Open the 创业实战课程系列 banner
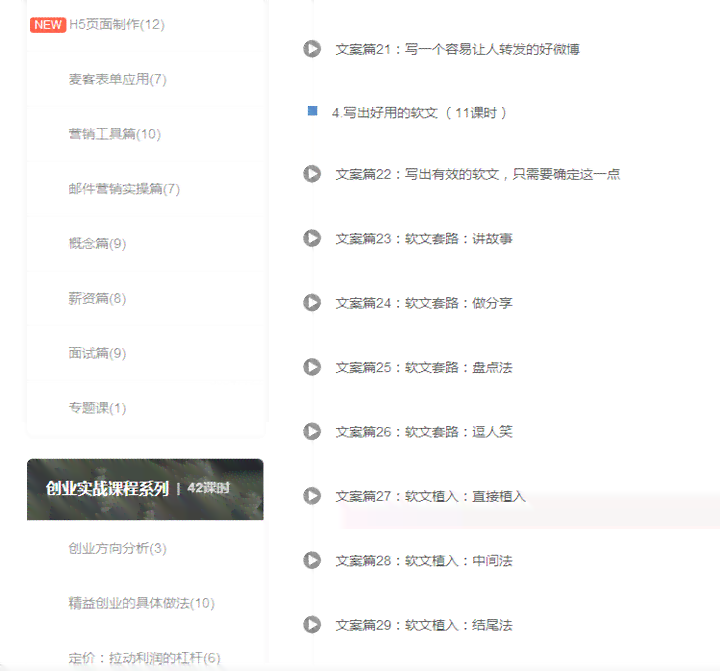 (145, 489)
